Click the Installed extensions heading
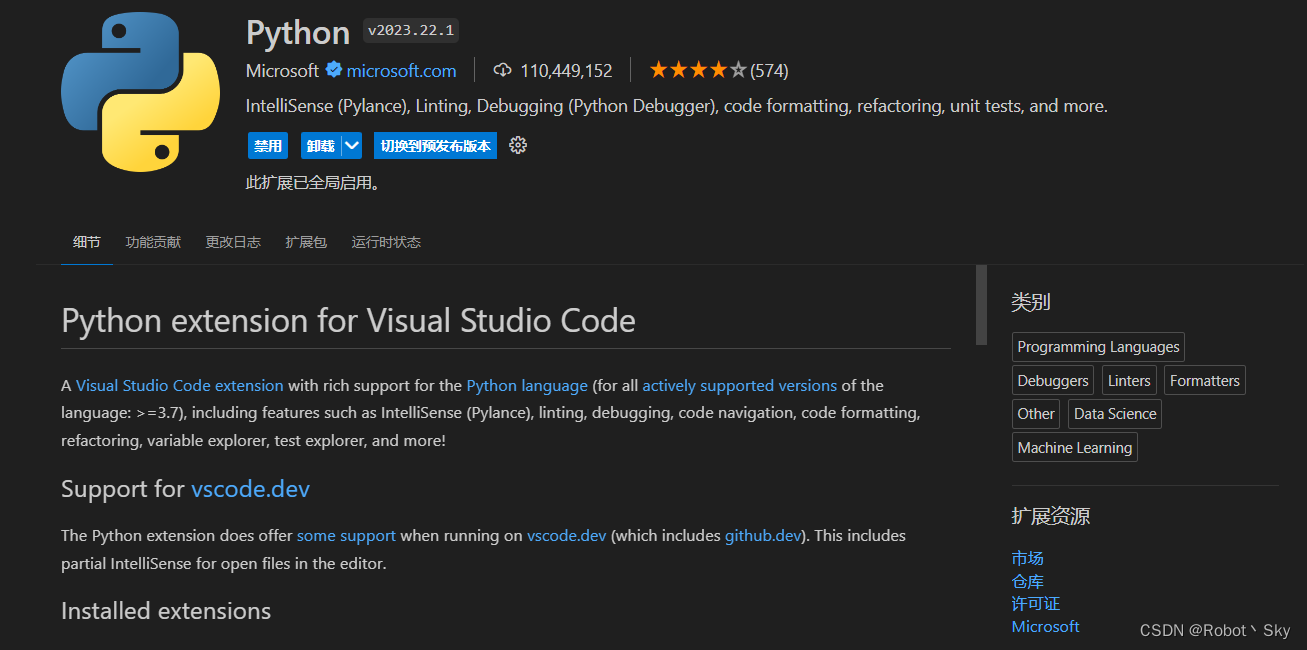The width and height of the screenshot is (1307, 650). click(x=166, y=611)
